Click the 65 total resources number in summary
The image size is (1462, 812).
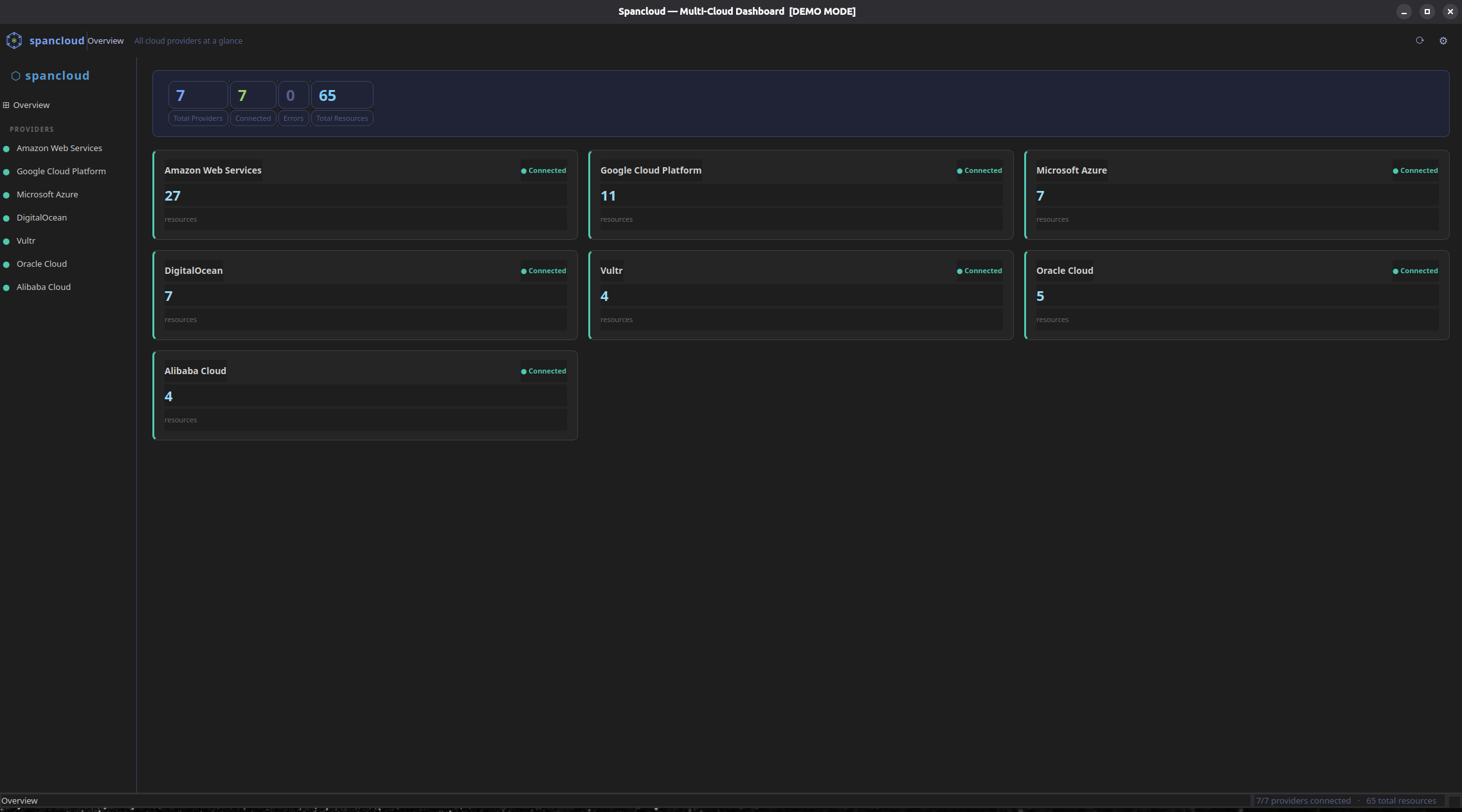[x=327, y=96]
